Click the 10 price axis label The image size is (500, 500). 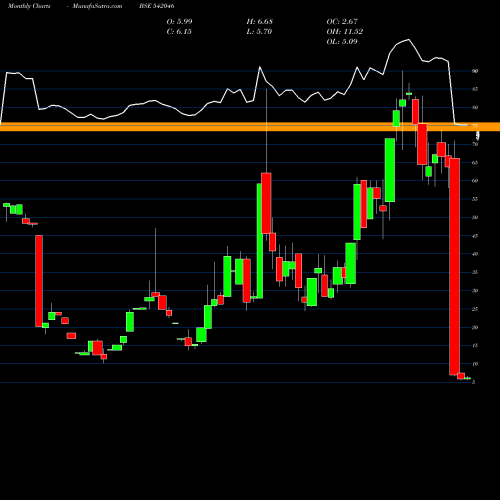475,364
